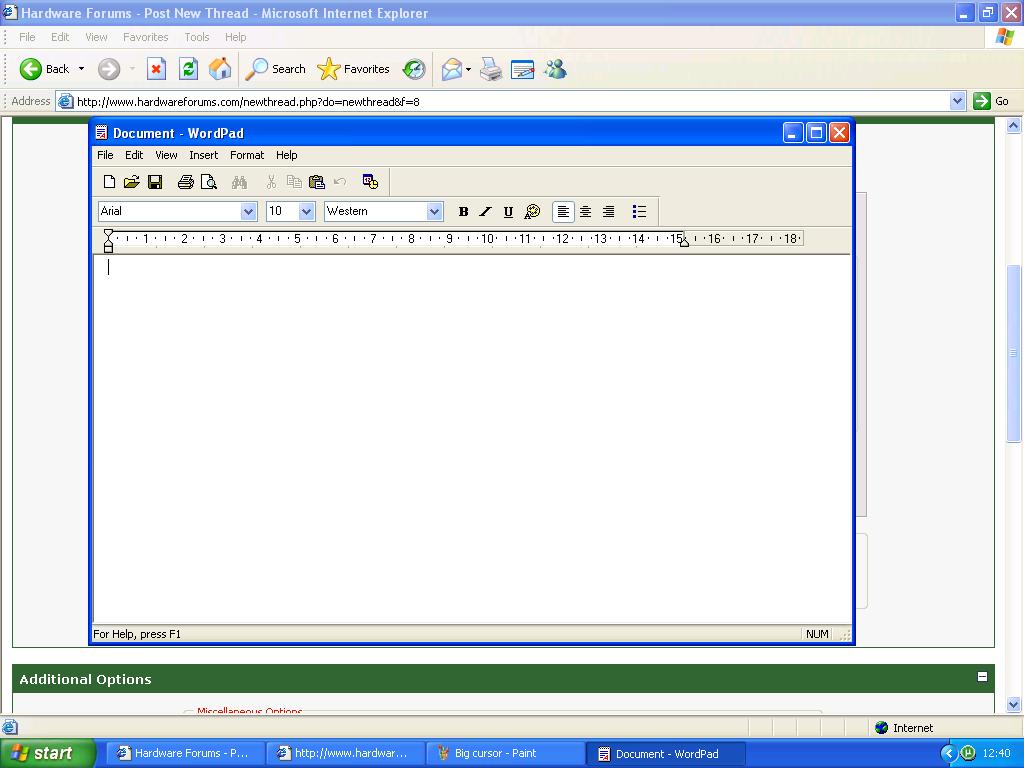Open History in Internet Explorer
The height and width of the screenshot is (768, 1024).
[414, 69]
